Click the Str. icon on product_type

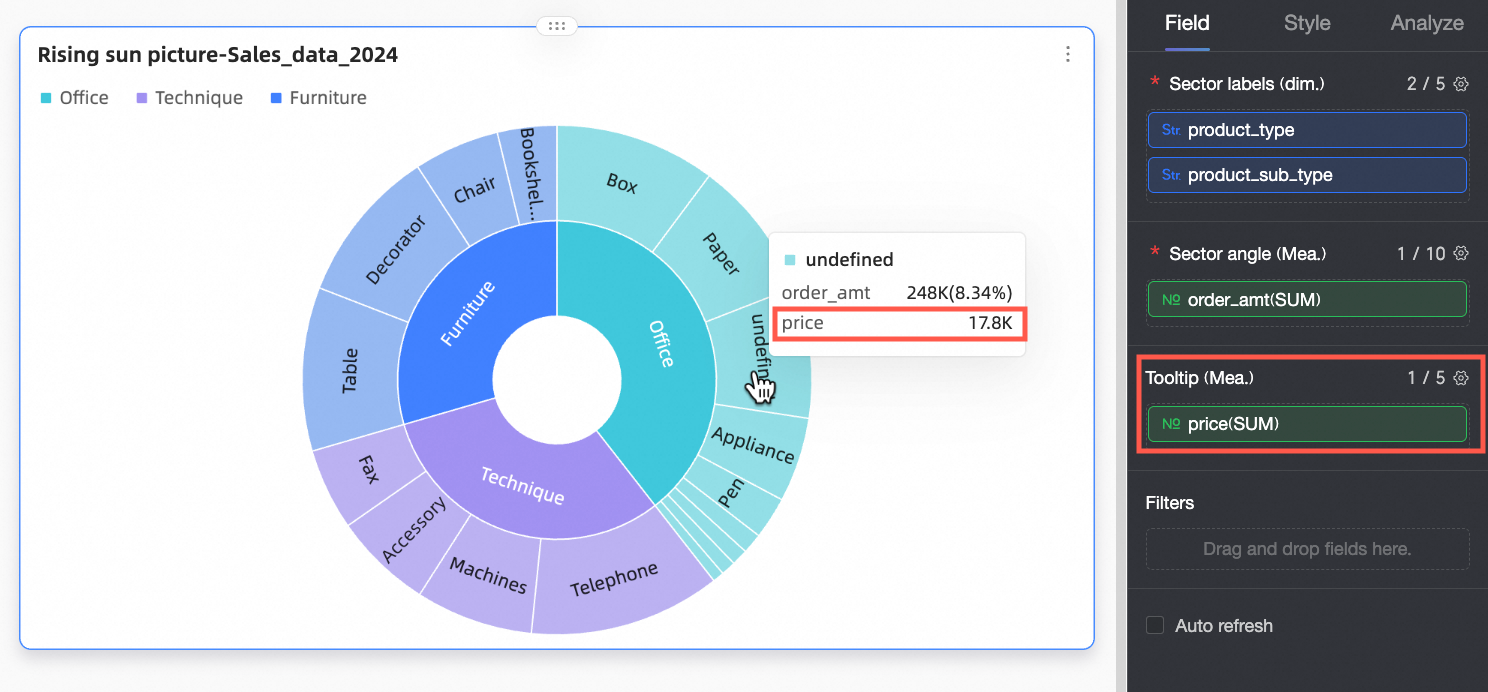click(x=1171, y=130)
